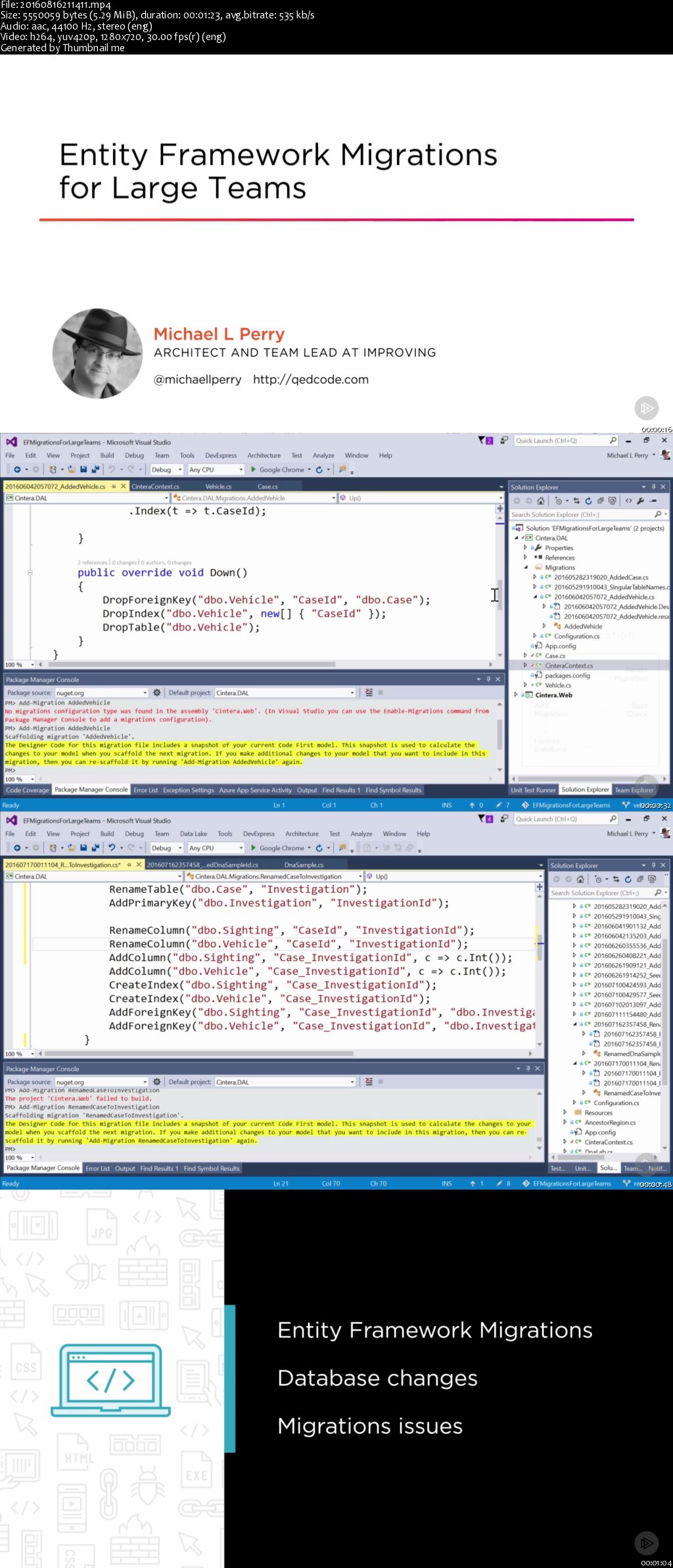Click Home icon in ToInvestigation Solution Explorer toolbar
The width and height of the screenshot is (673, 1568).
[580, 879]
